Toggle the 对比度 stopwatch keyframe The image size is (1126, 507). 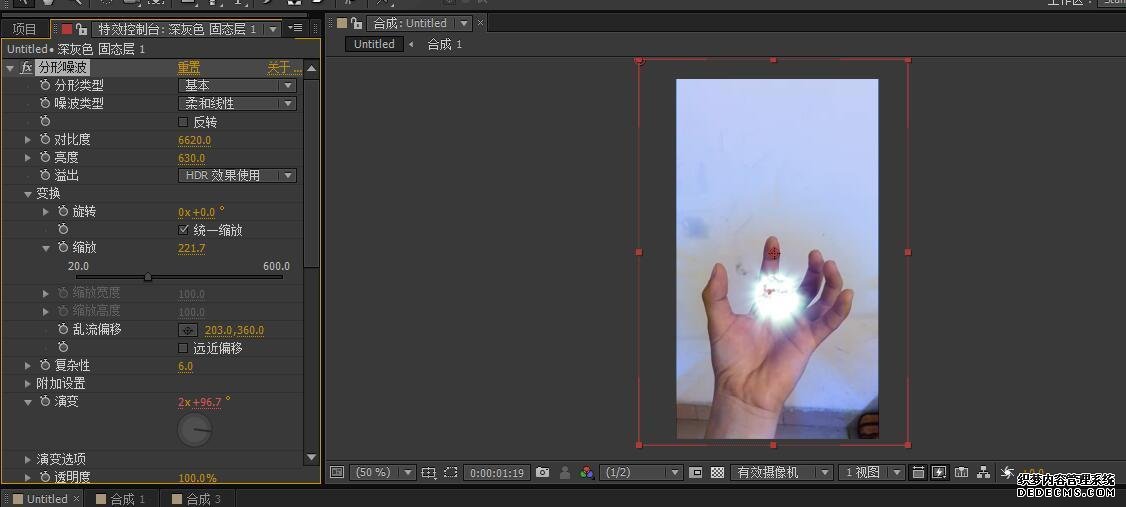45,139
